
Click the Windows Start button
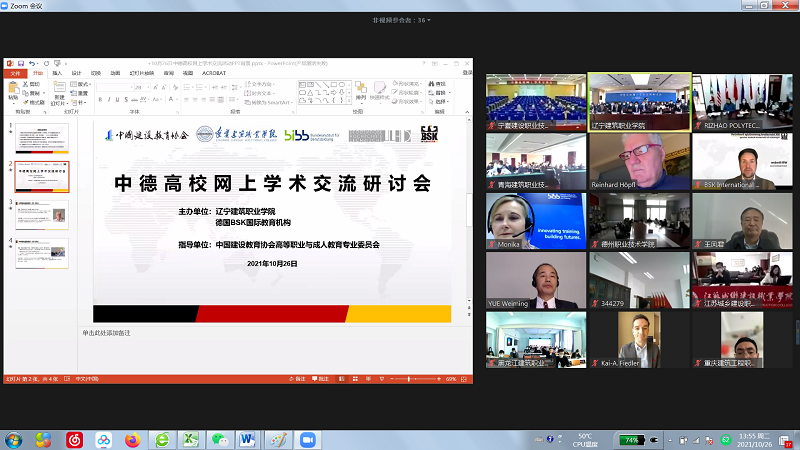[x=14, y=440]
